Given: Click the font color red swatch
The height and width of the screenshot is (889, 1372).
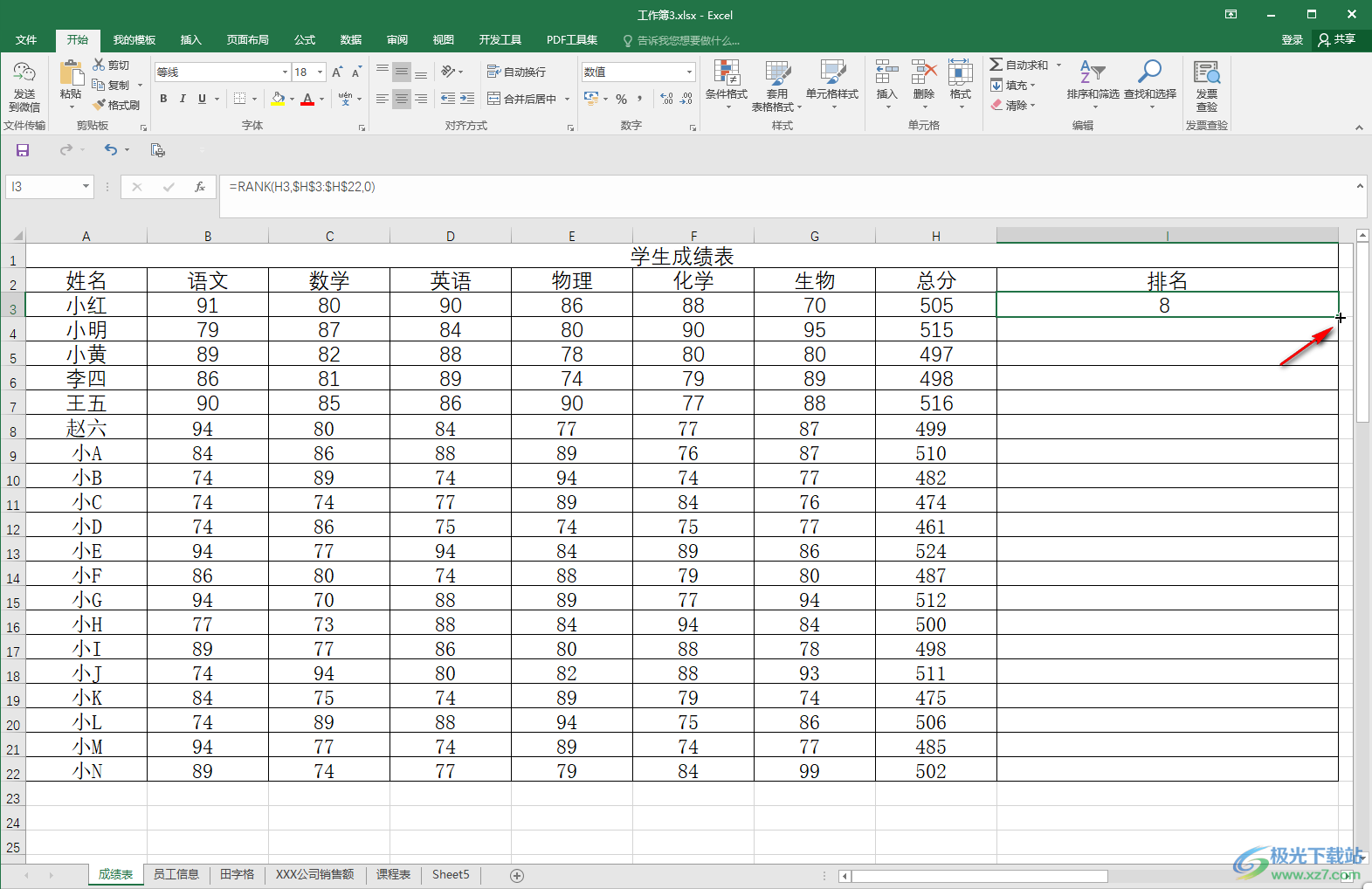Looking at the screenshot, I should tap(307, 99).
